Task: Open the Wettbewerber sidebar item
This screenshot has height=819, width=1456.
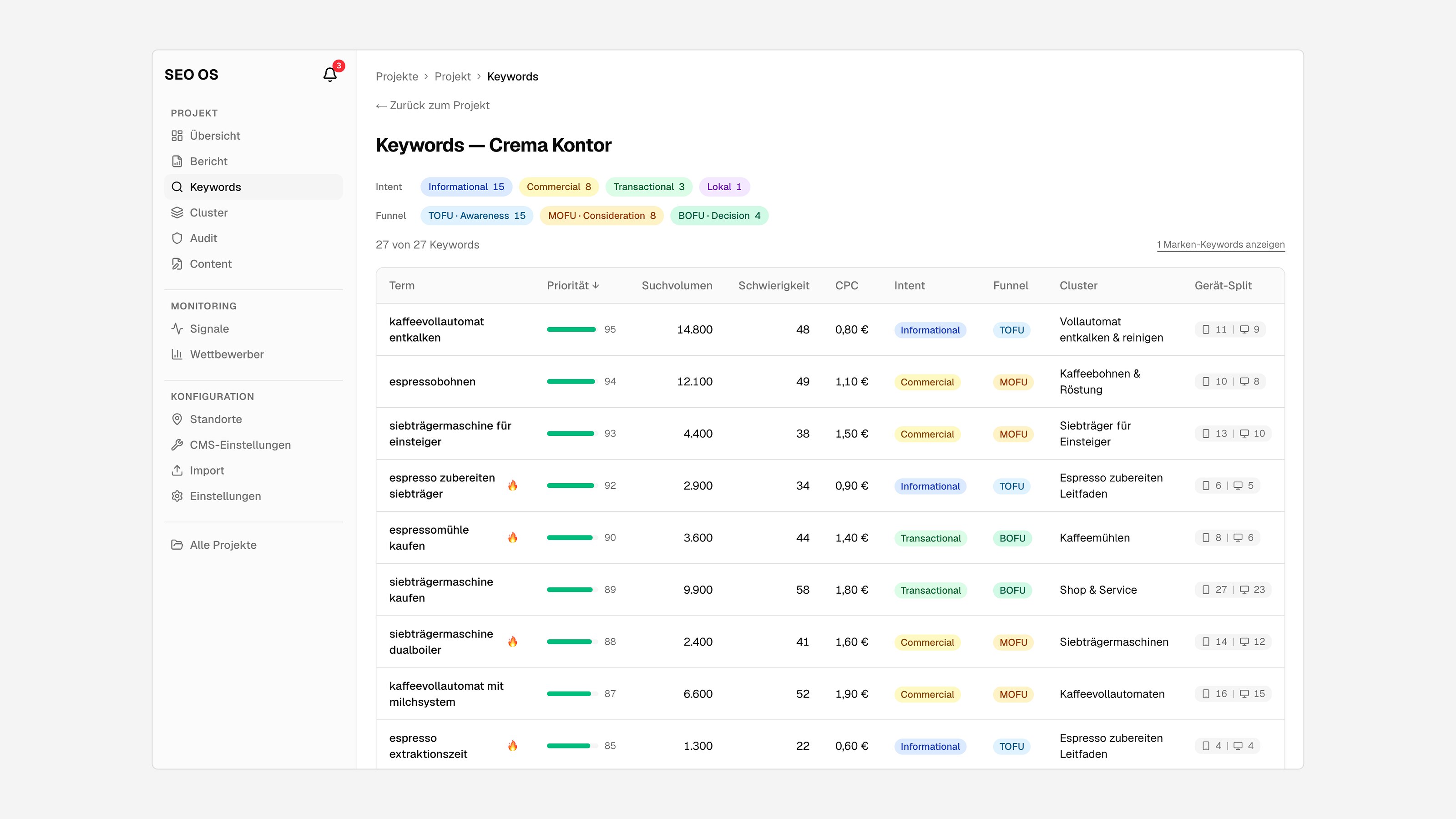Action: (x=253, y=354)
